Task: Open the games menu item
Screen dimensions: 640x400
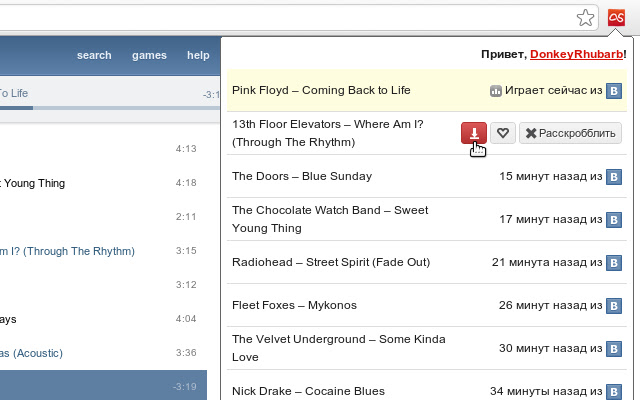Action: tap(149, 56)
